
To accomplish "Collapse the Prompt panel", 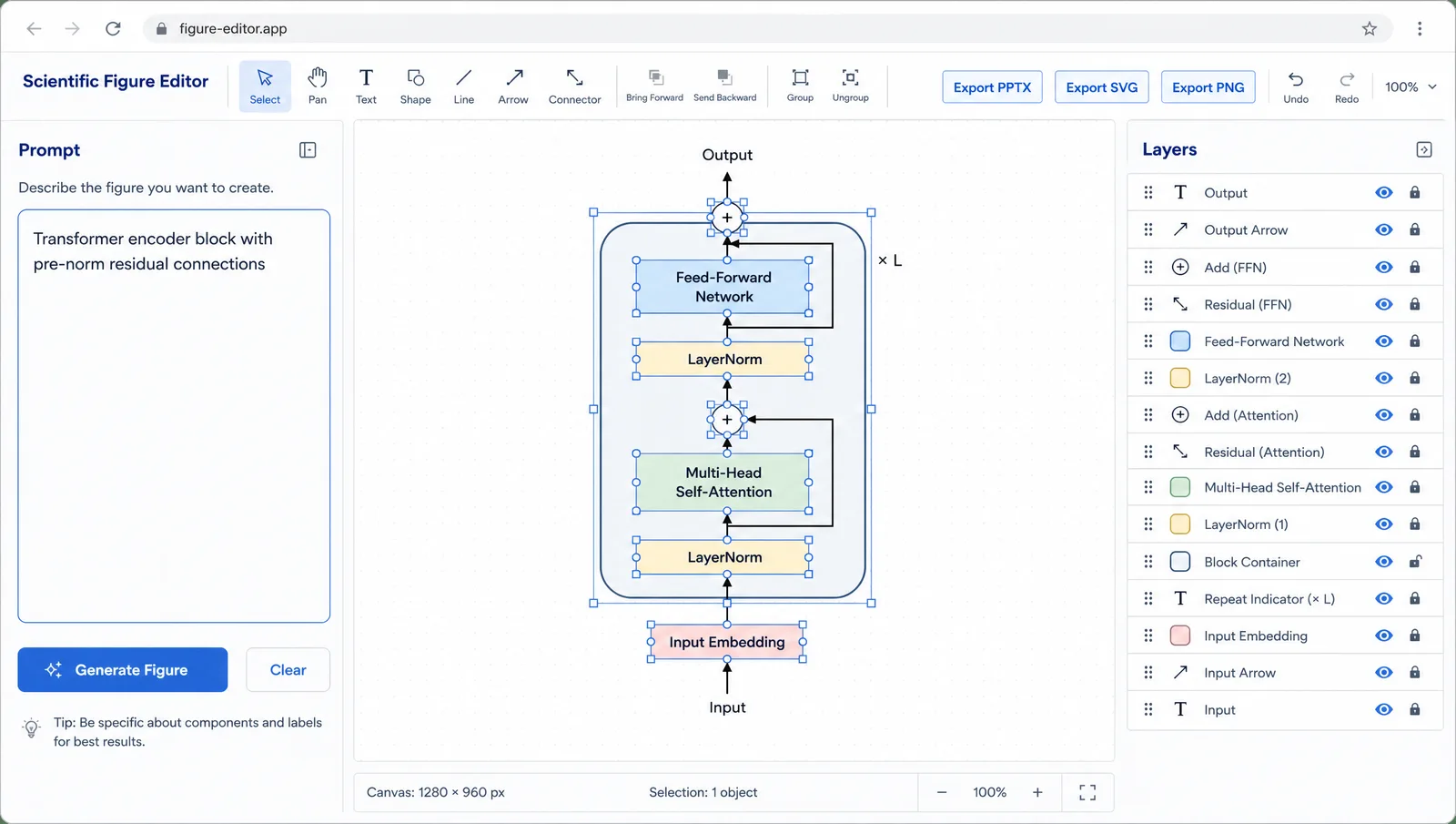I will 308,150.
